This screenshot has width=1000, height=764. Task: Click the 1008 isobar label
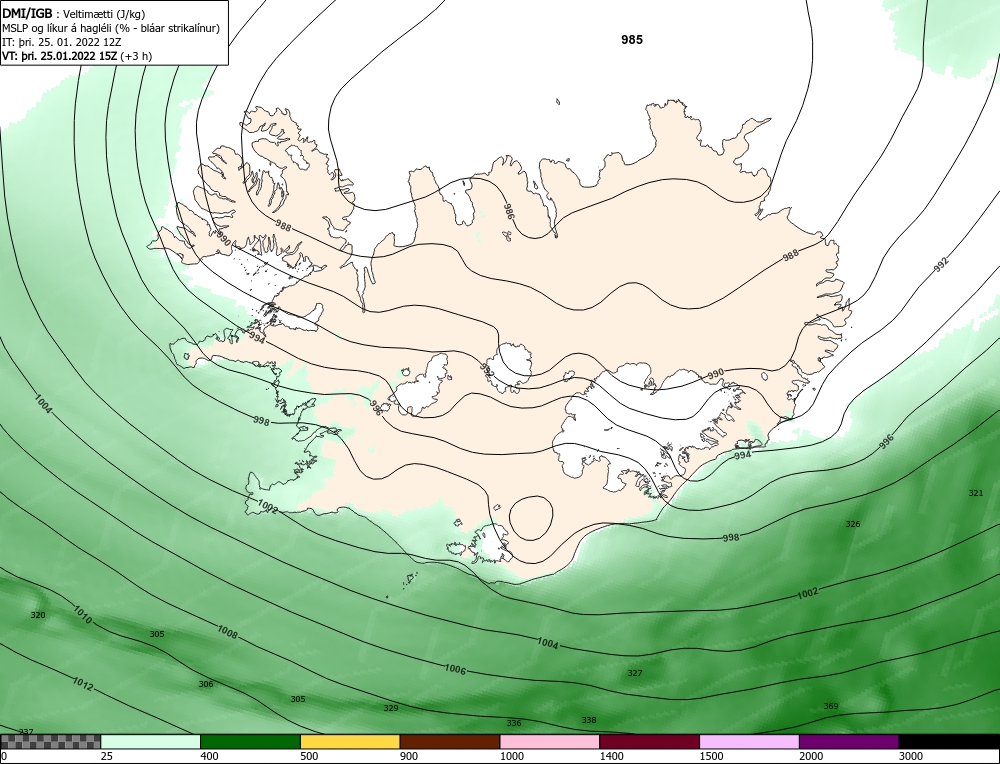(x=228, y=632)
